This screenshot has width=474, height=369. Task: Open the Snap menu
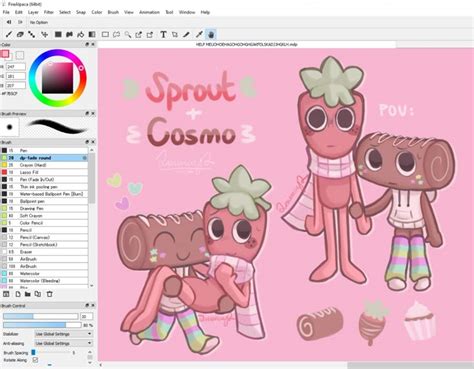click(x=81, y=12)
